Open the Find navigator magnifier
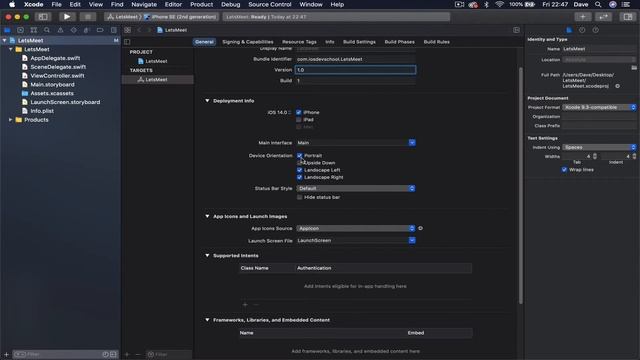The image size is (640, 360). pyautogui.click(x=47, y=30)
